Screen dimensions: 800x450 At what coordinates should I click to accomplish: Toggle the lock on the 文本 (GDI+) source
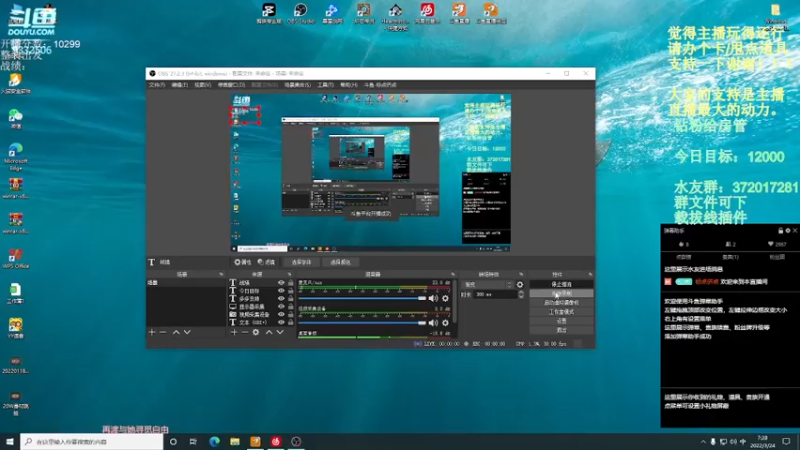(x=290, y=322)
